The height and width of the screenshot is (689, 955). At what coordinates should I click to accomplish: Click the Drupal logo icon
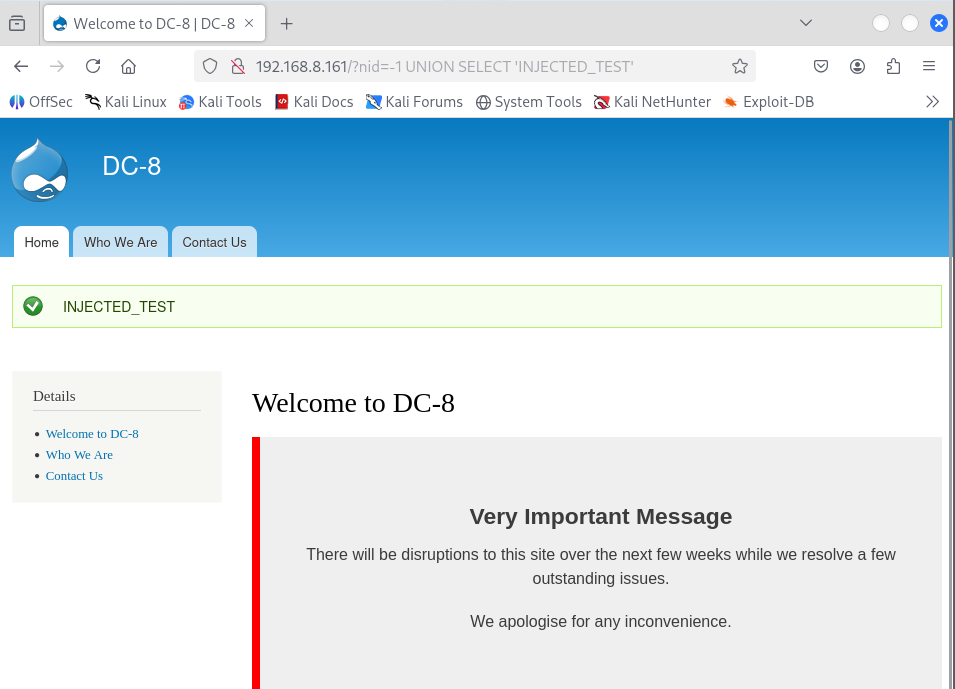40,170
